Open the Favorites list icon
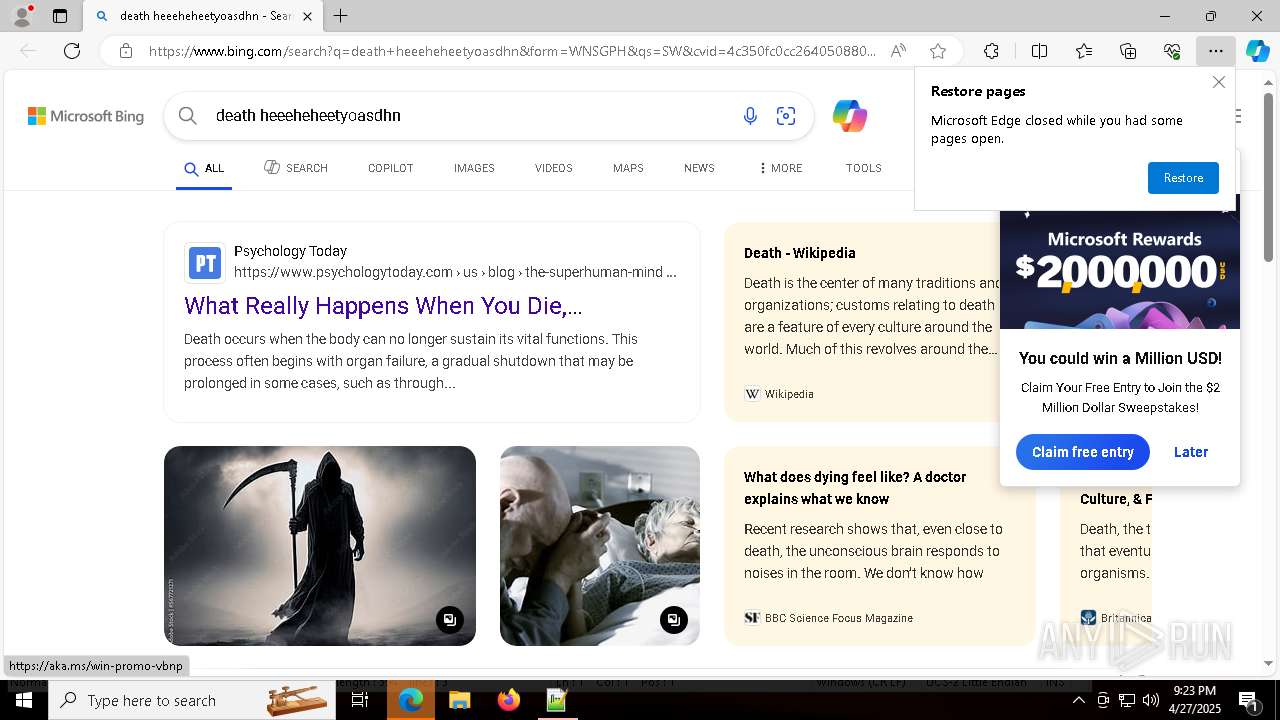This screenshot has width=1280, height=720. point(1084,51)
